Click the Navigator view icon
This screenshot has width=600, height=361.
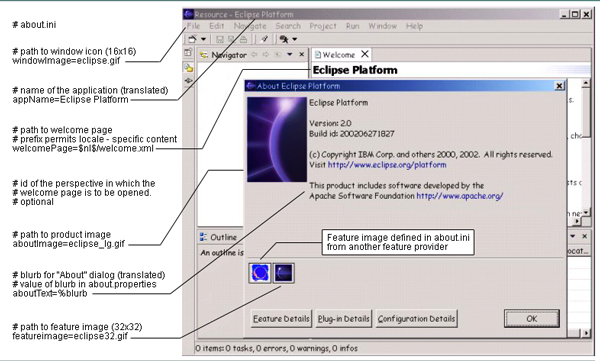point(204,55)
